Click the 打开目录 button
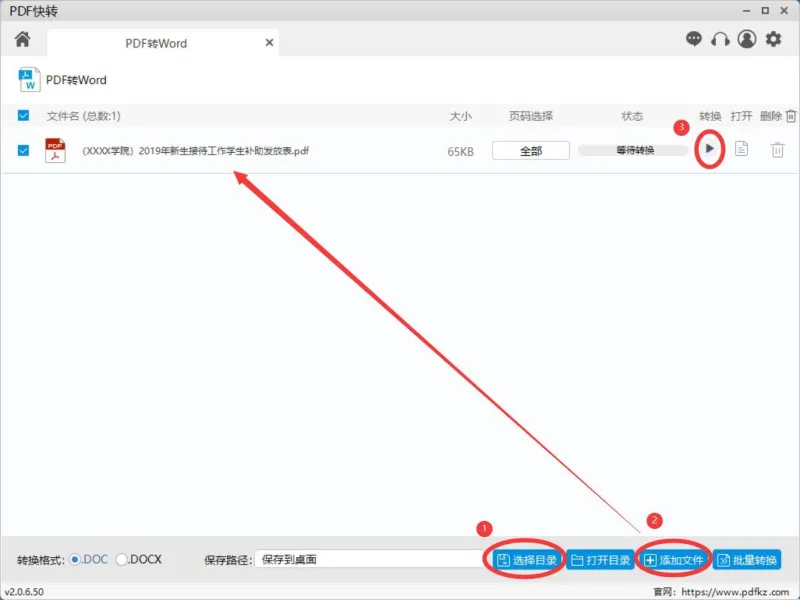The width and height of the screenshot is (800, 600). coord(600,560)
